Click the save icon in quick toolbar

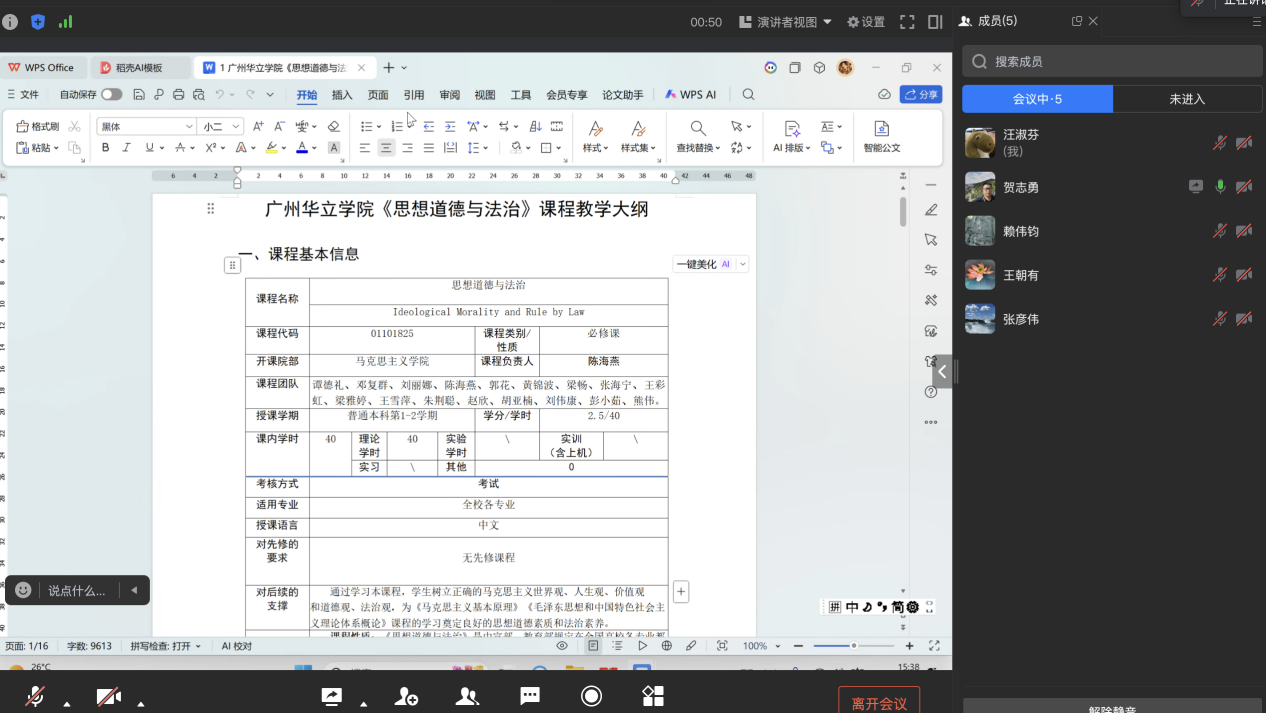[139, 95]
